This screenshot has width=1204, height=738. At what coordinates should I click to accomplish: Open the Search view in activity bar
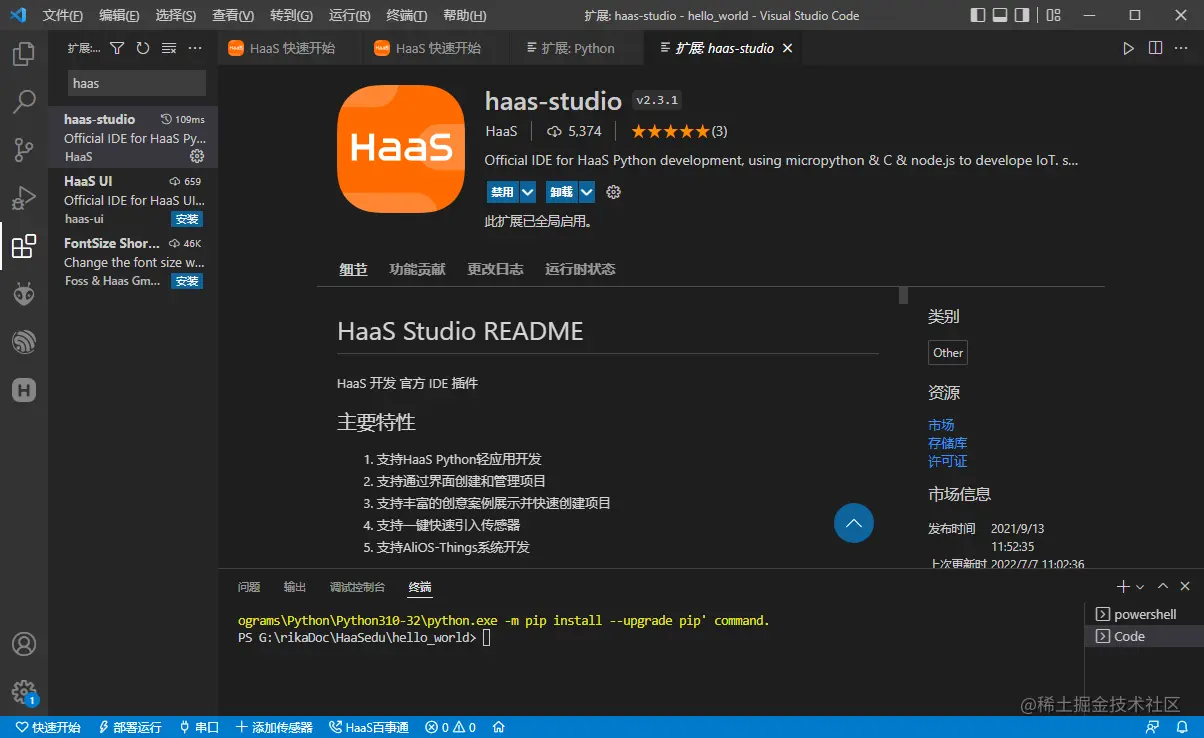tap(24, 102)
